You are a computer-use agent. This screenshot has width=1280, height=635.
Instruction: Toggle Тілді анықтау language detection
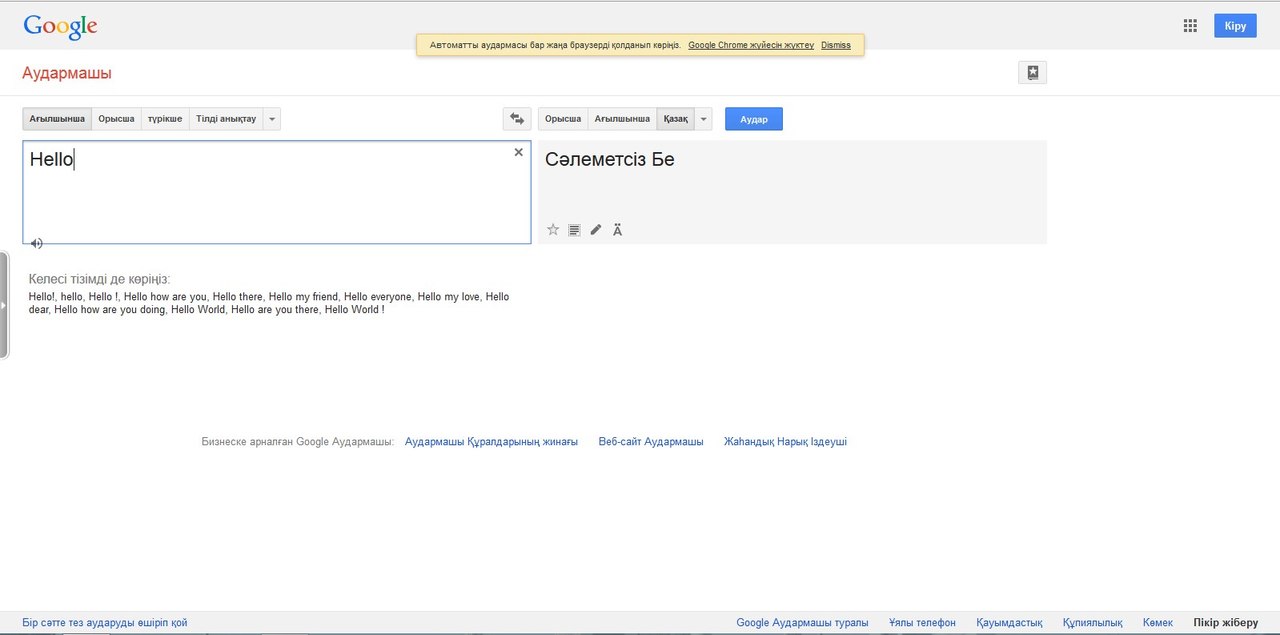[x=226, y=119]
